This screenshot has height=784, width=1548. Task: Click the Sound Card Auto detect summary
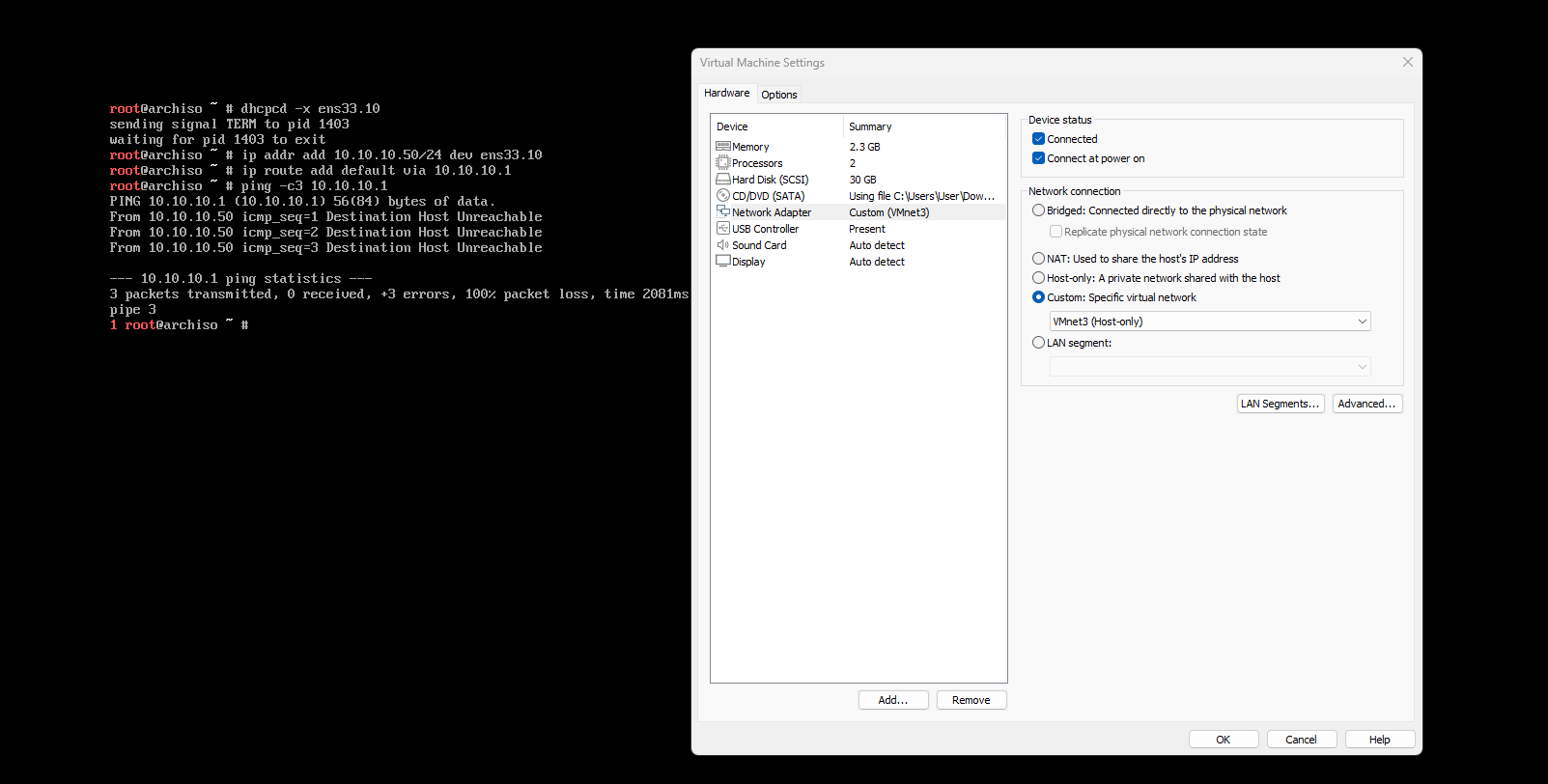(877, 245)
